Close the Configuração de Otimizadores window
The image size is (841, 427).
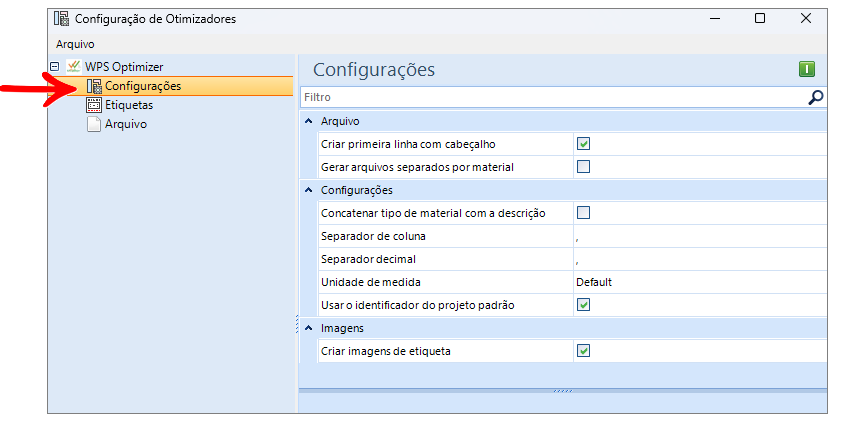pos(806,18)
